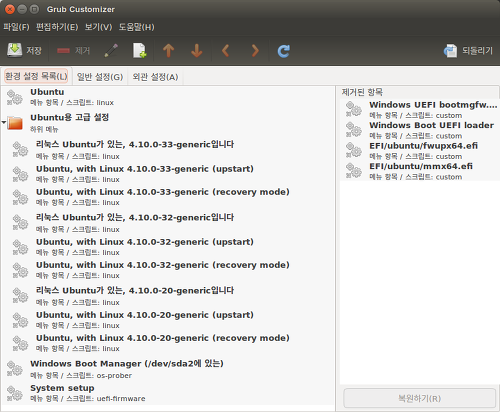Click the '하위 메뉴' subtitle text

point(44,129)
